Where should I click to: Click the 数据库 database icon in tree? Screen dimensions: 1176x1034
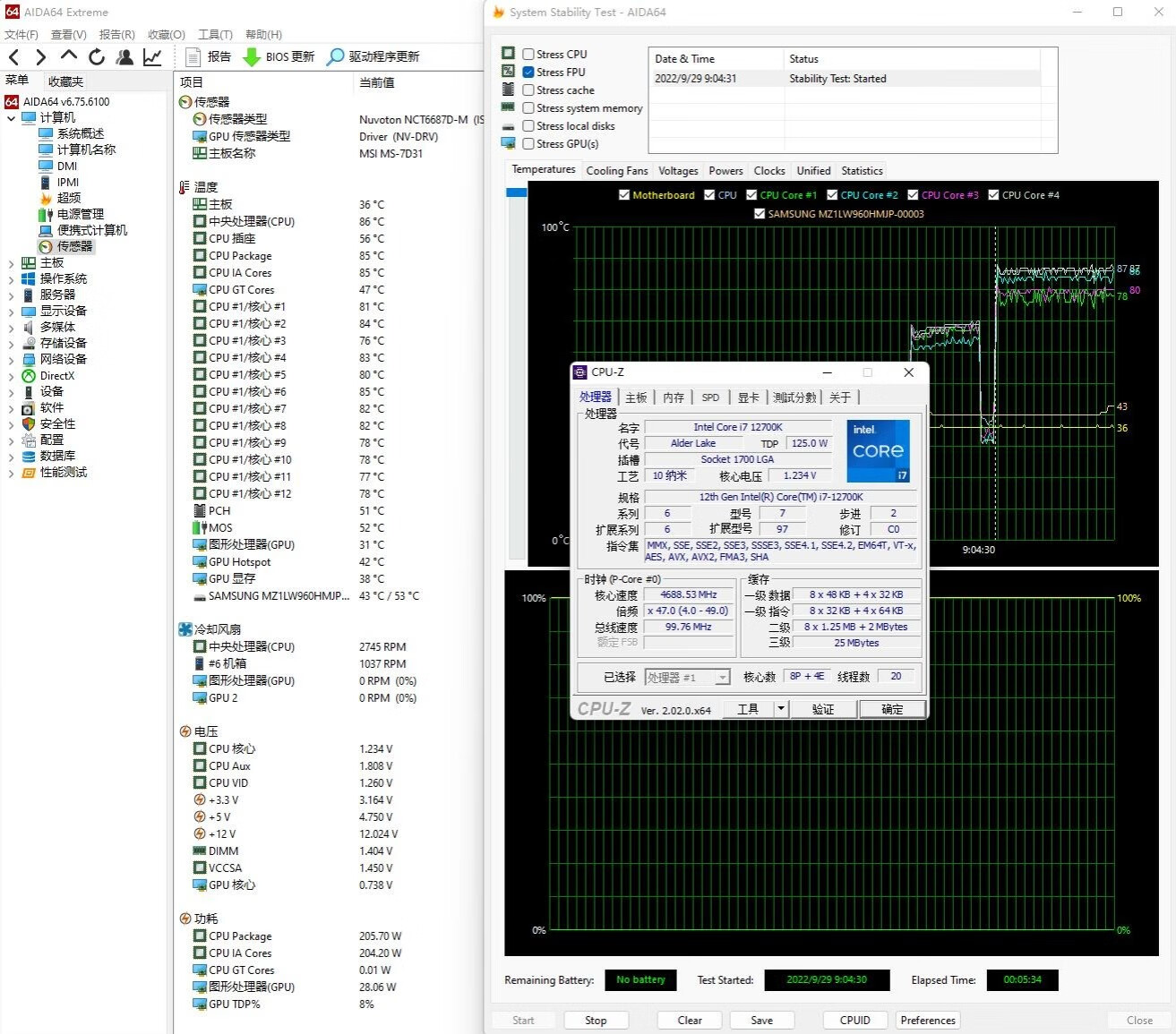(x=28, y=457)
